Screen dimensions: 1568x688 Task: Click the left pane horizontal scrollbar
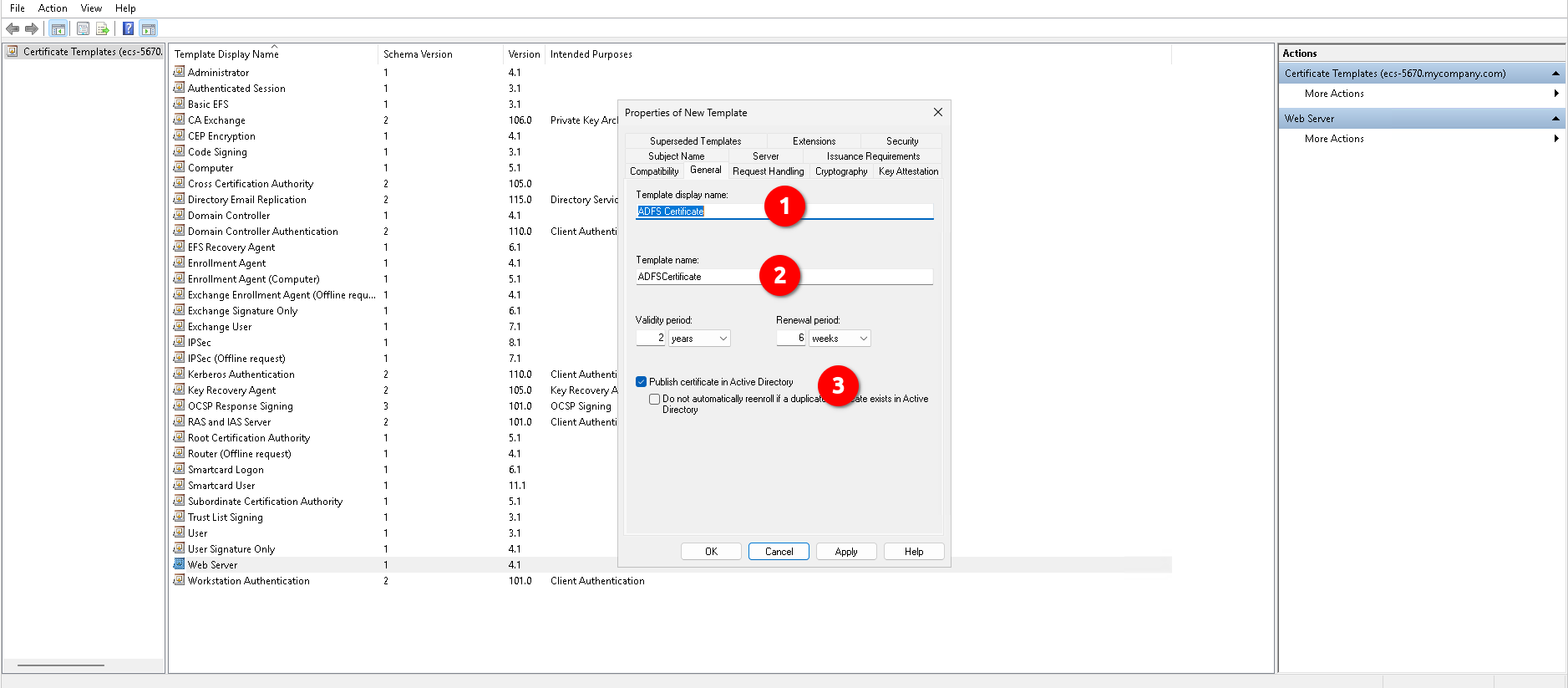click(x=61, y=665)
